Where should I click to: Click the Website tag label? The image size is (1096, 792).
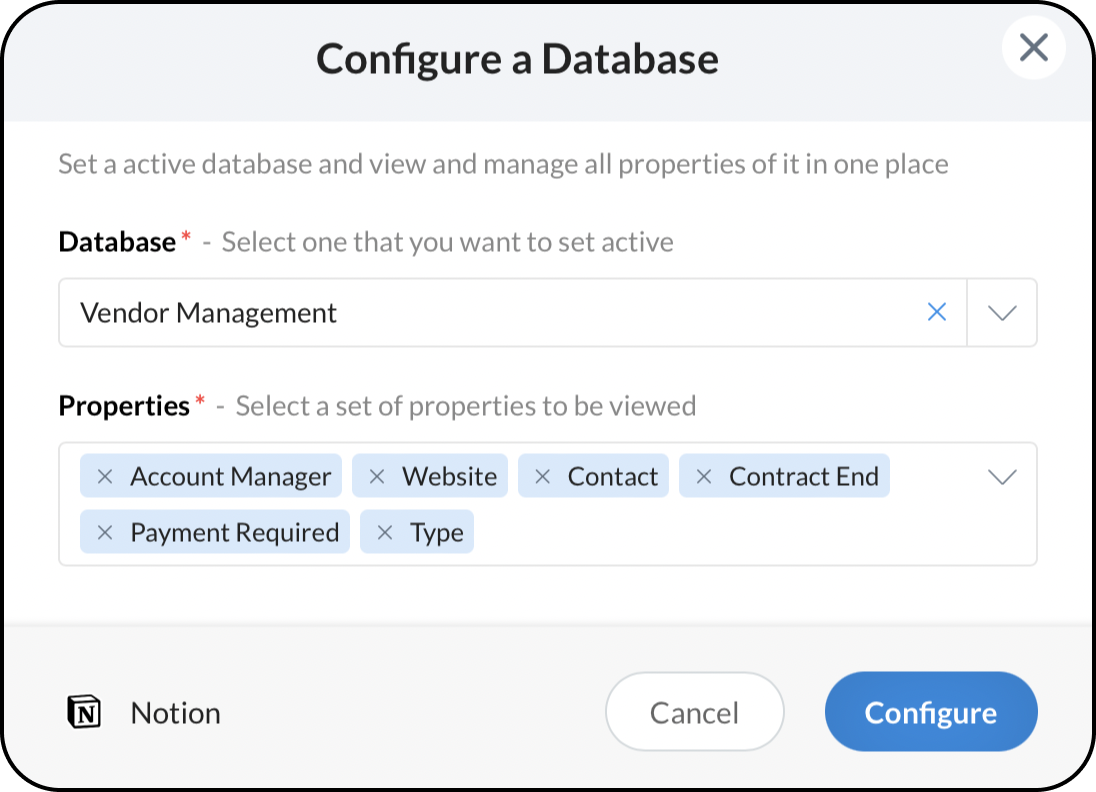[x=449, y=477]
